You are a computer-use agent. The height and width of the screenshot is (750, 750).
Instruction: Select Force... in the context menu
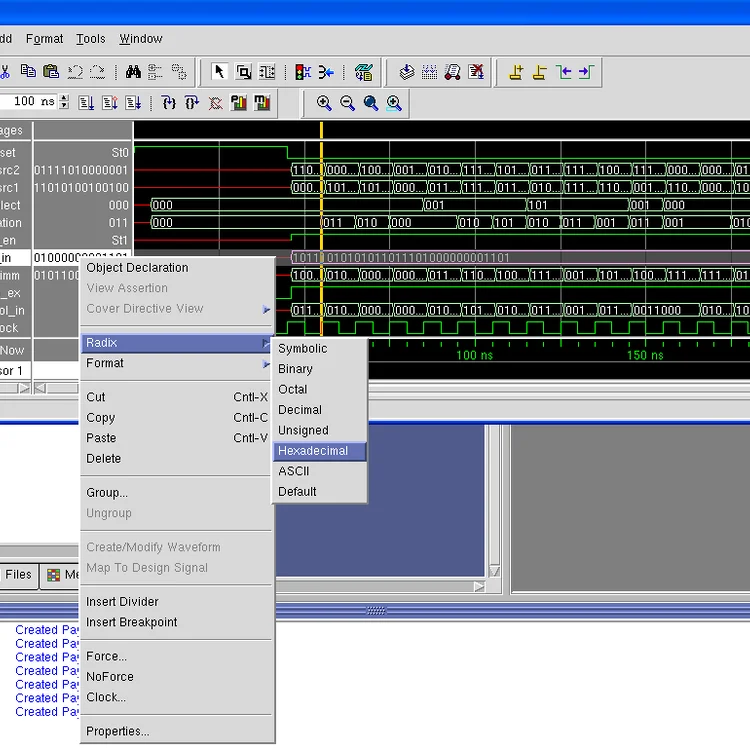click(177, 657)
